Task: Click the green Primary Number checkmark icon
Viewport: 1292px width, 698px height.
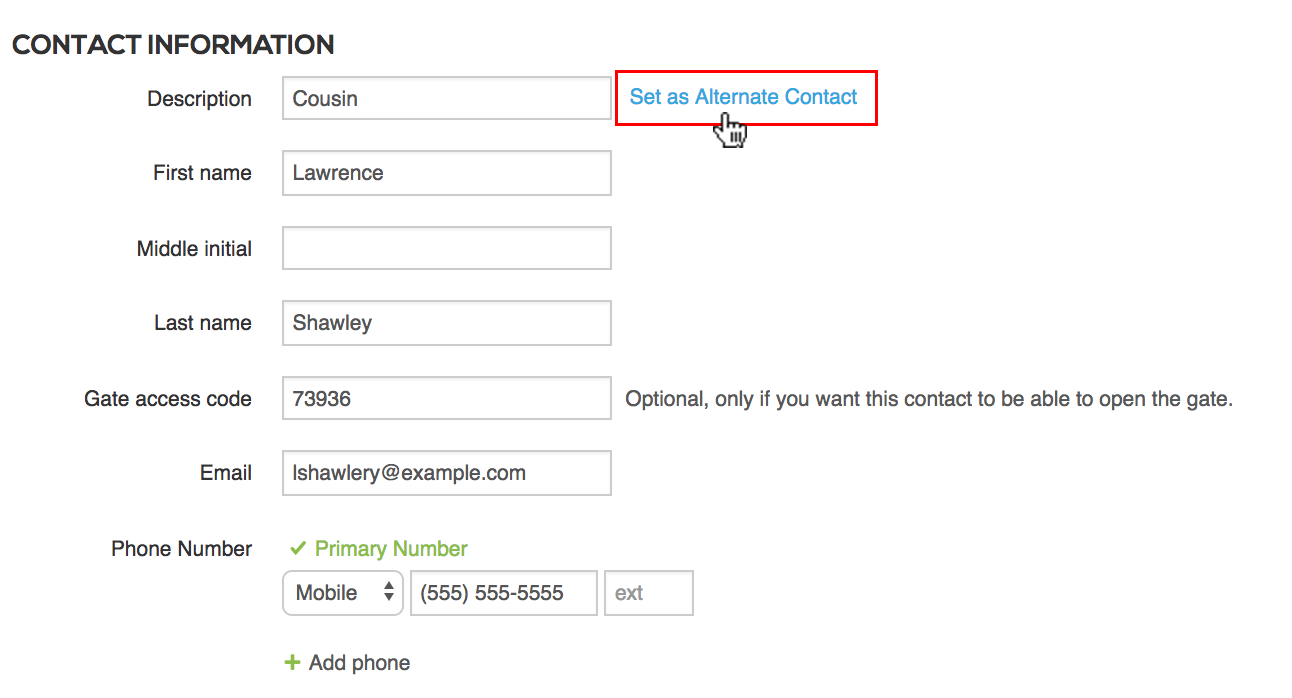Action: click(x=297, y=549)
